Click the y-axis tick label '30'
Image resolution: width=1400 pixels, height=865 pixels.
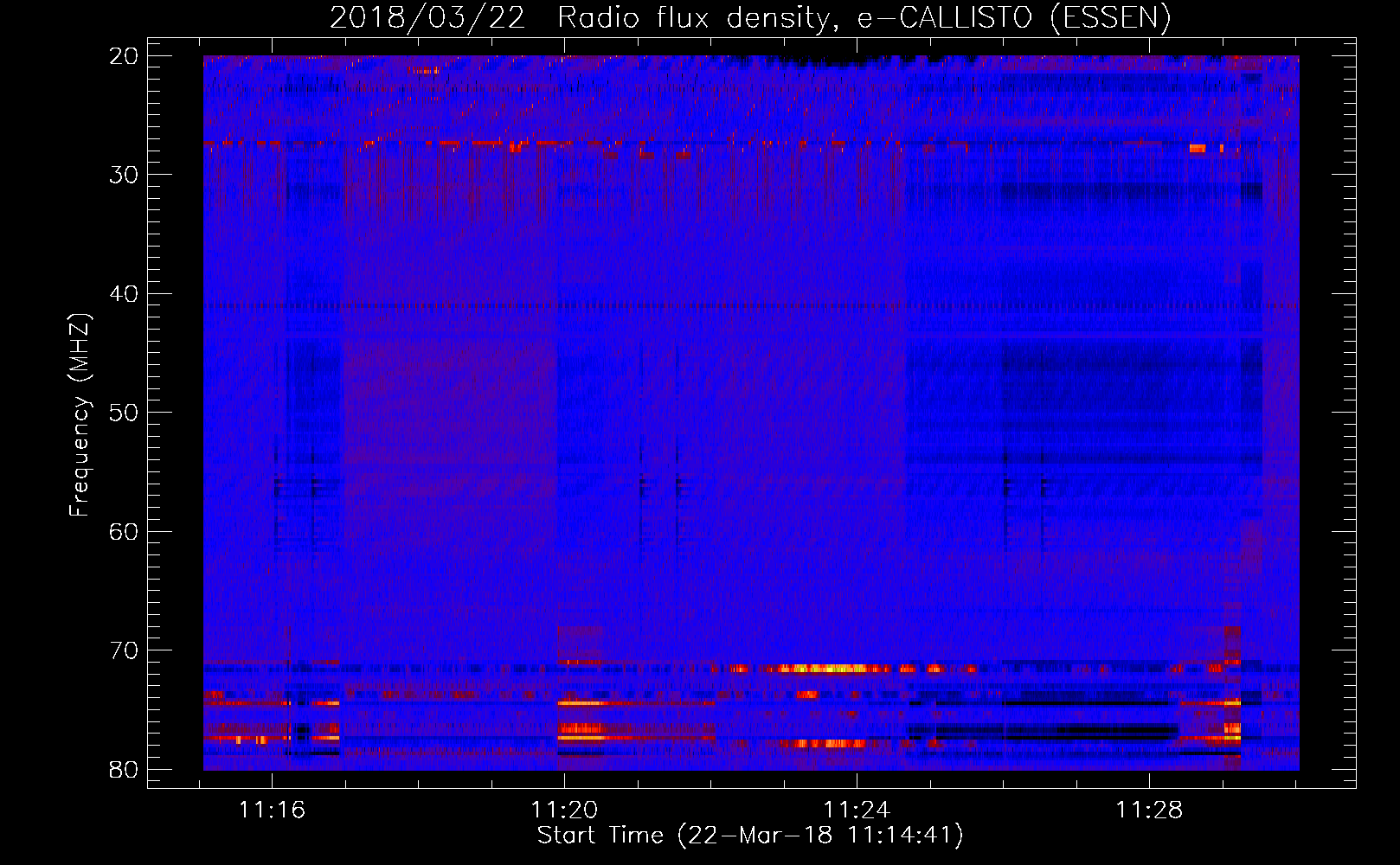(x=125, y=175)
